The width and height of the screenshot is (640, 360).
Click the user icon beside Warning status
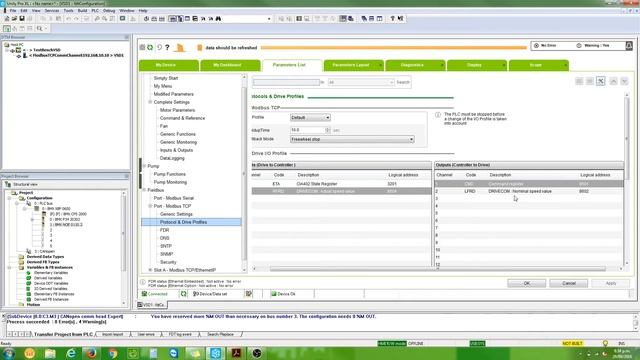[629, 46]
